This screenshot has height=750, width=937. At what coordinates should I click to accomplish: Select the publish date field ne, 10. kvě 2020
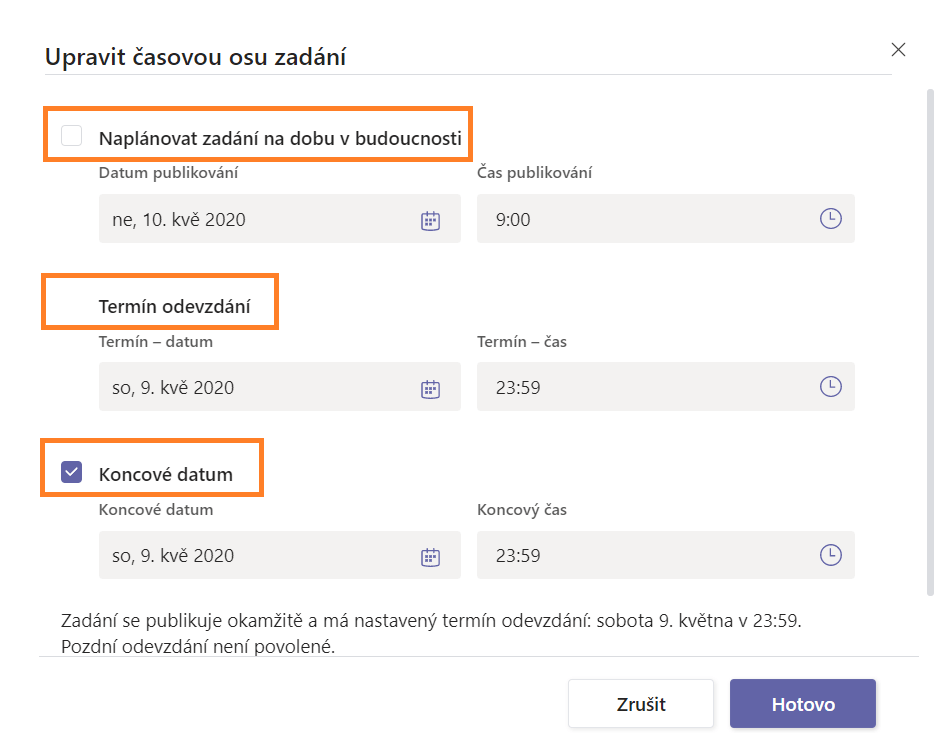[280, 219]
